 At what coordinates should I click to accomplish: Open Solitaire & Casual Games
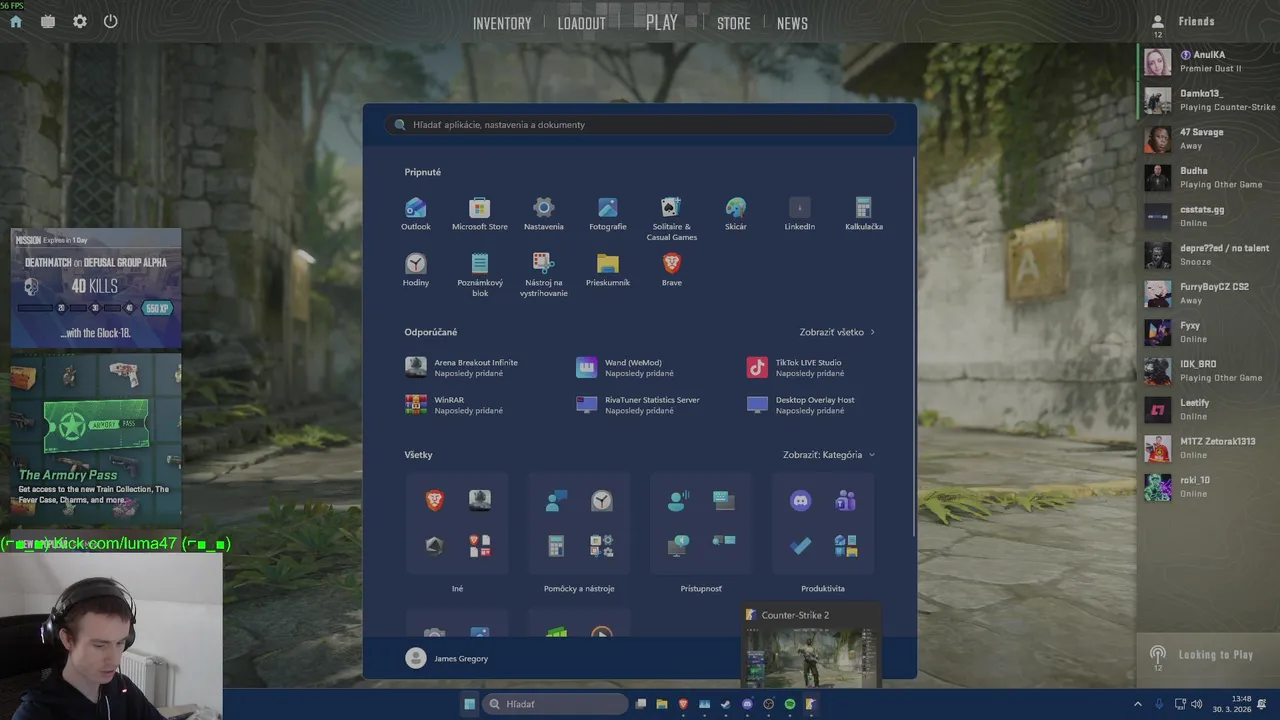click(672, 218)
